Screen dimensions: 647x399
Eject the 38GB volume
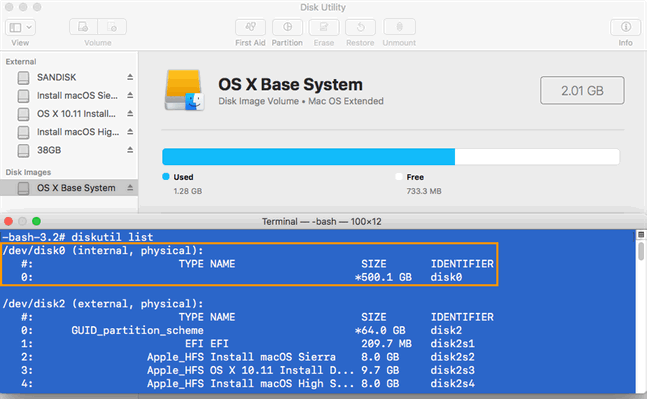coord(130,150)
